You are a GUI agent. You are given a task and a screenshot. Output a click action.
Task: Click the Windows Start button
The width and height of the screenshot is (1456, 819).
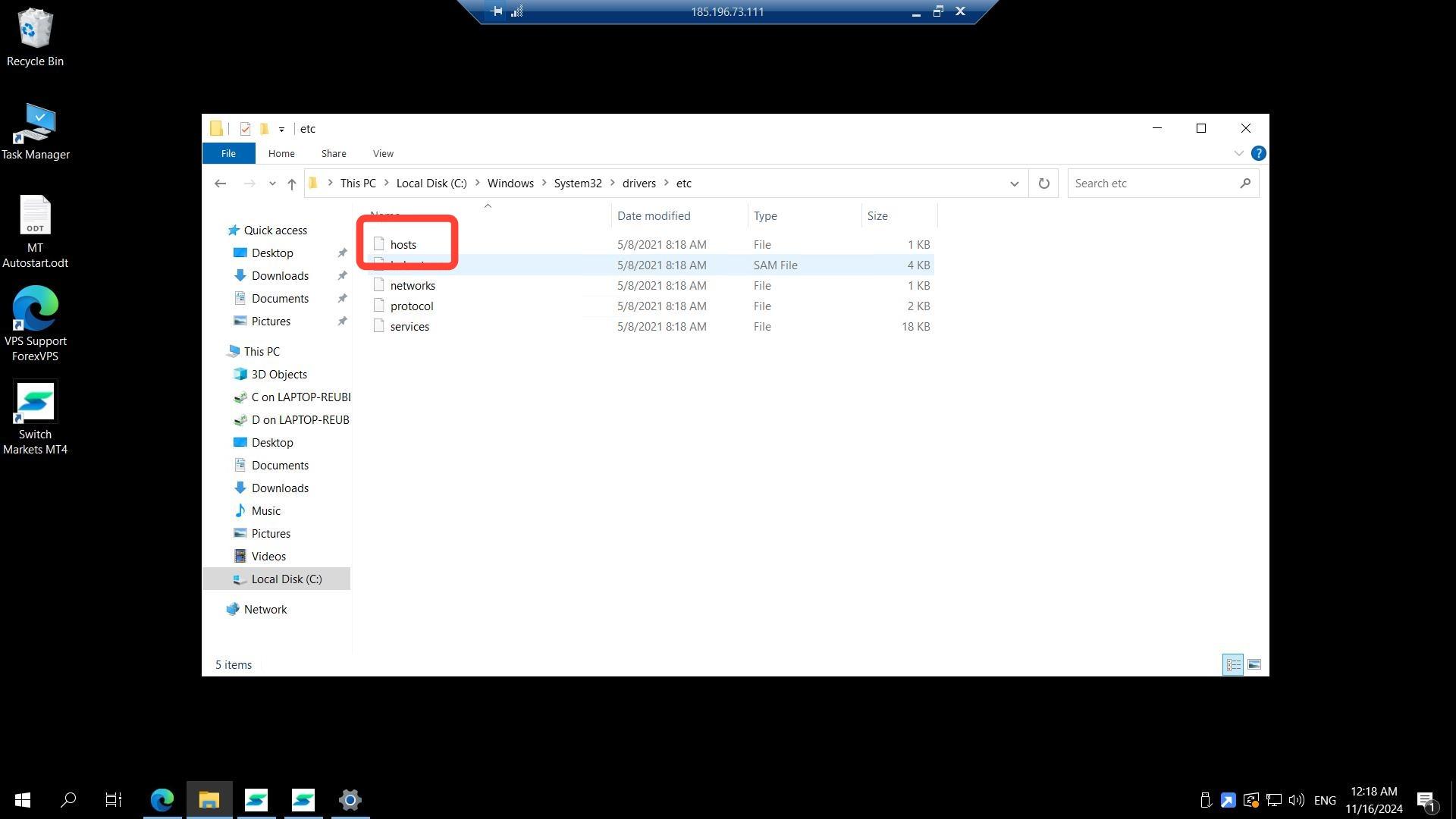tap(23, 799)
